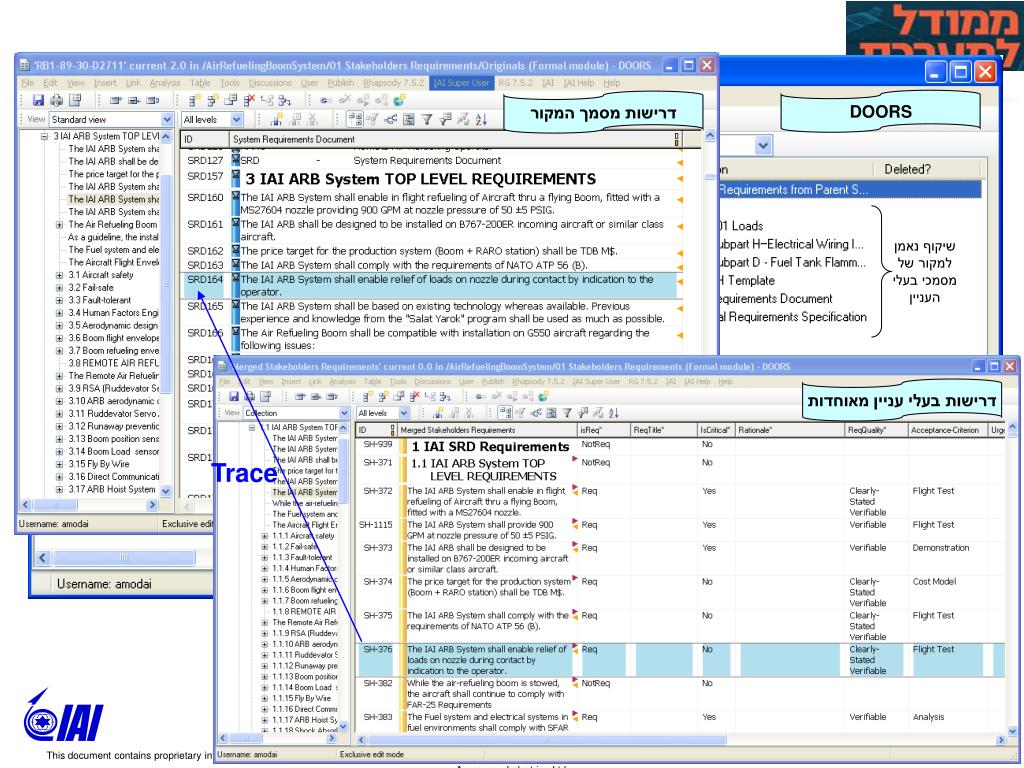
Task: Click 'Demonstration' cell in row SH-373
Action: 940,548
